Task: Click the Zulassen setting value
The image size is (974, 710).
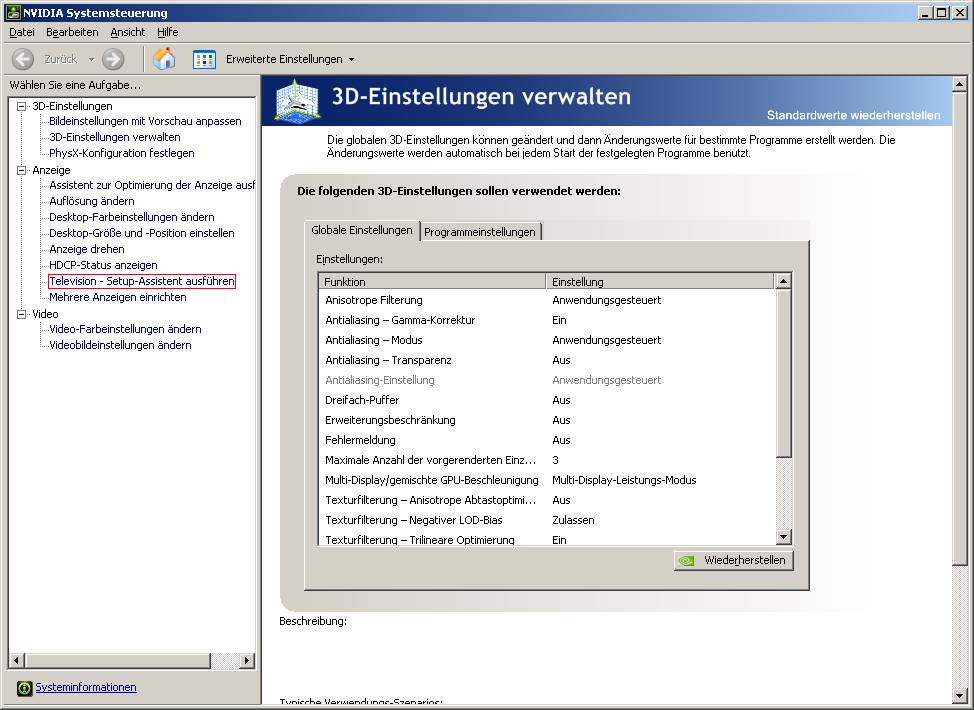Action: coord(573,521)
